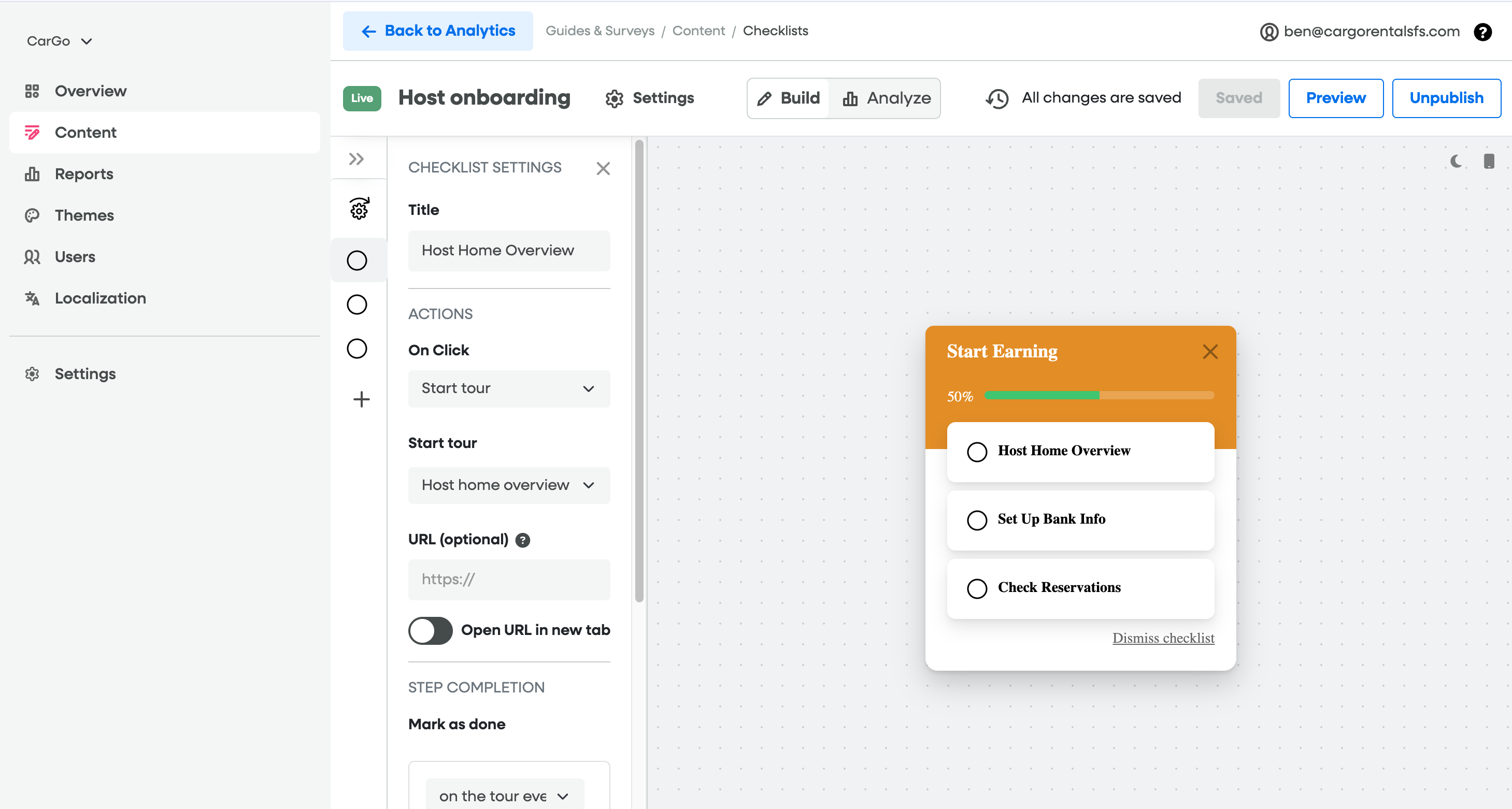
Task: Click the help question mark in header
Action: 1482,32
